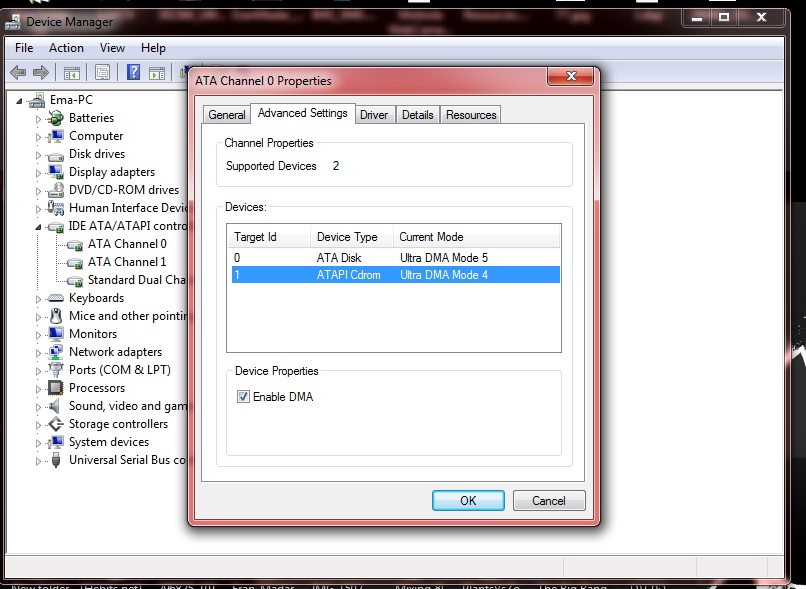The image size is (806, 589).
Task: Click the blue Help toolbar icon
Action: click(133, 72)
